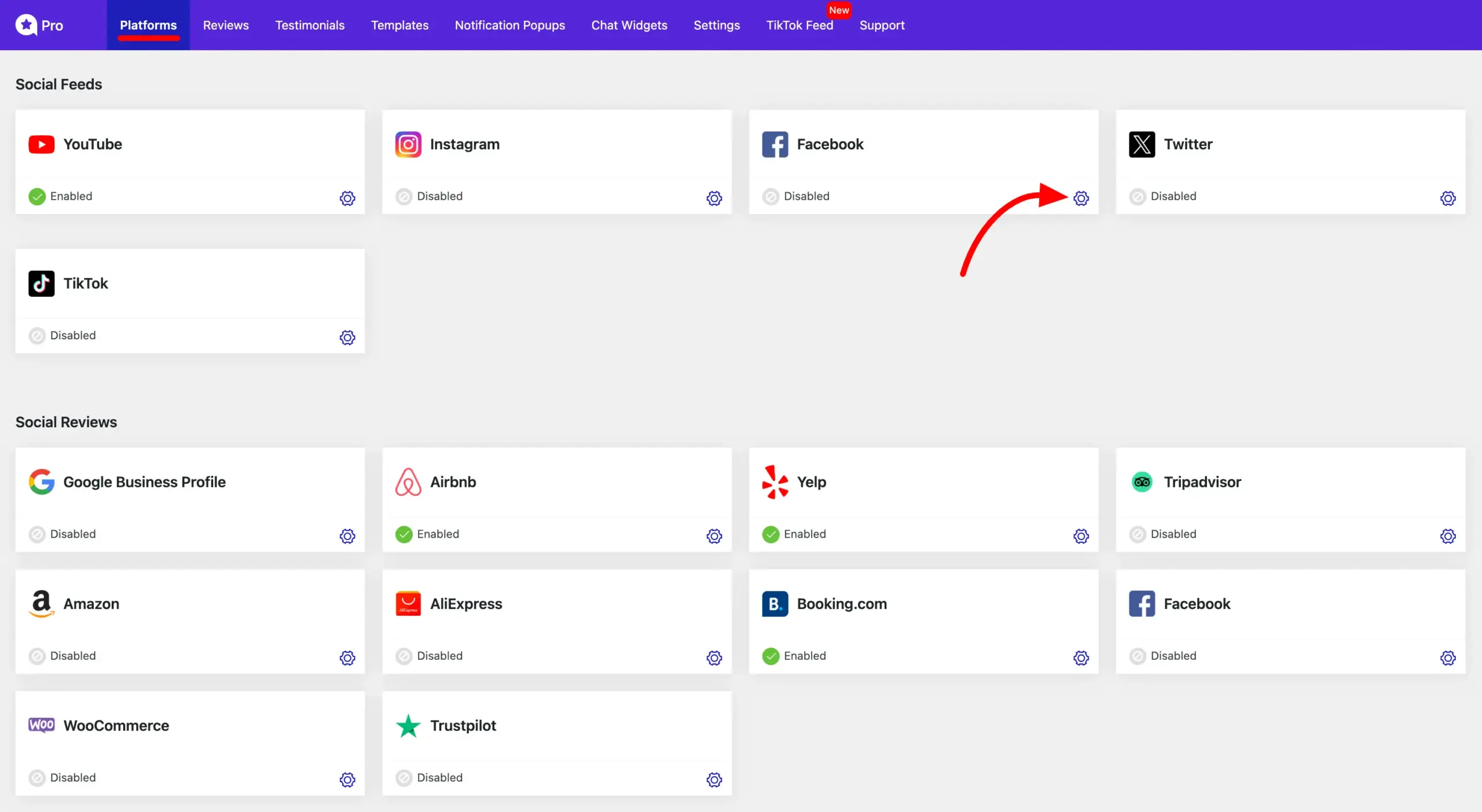
Task: Open Trustpilot settings gear
Action: tap(714, 780)
